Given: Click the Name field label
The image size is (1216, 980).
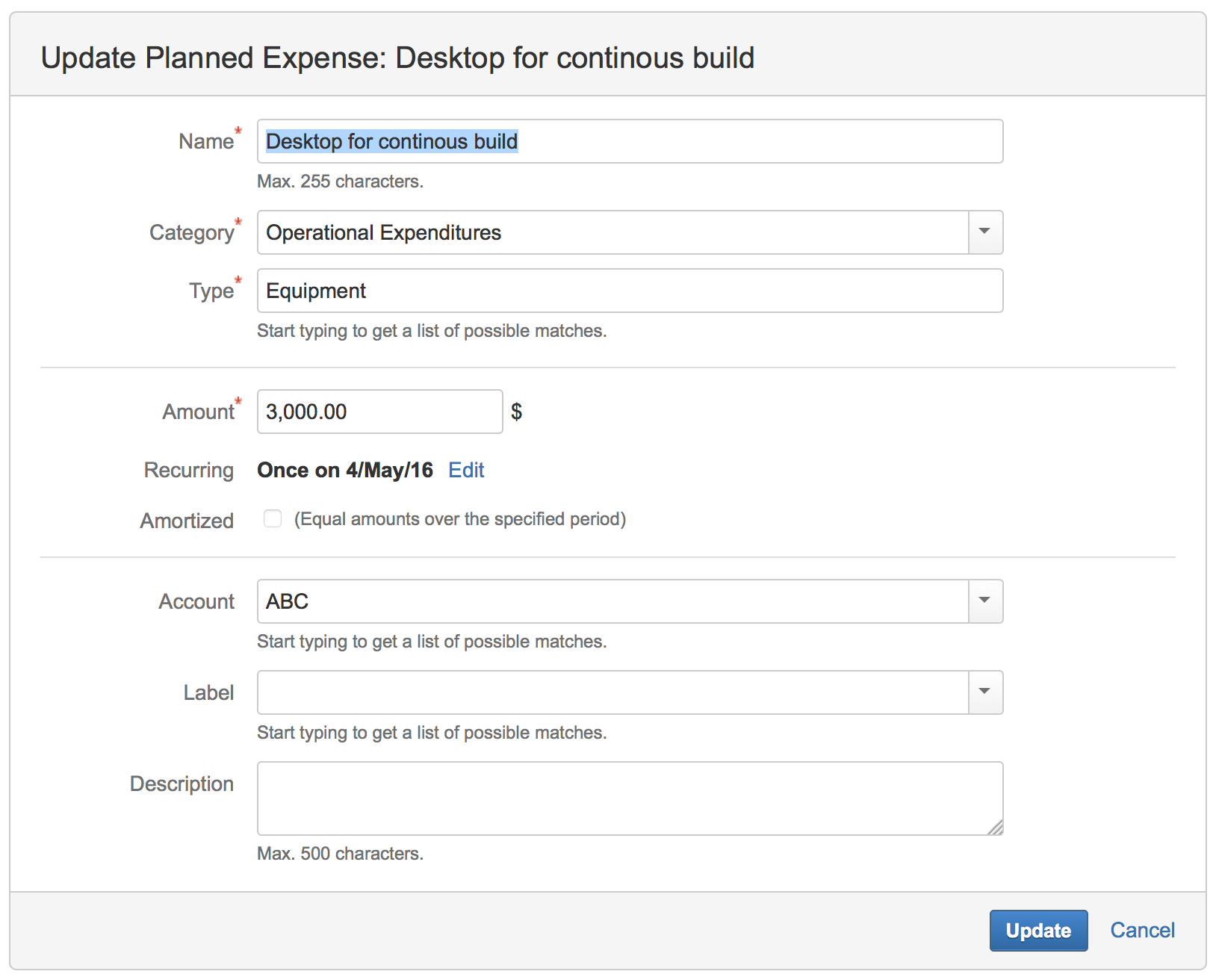Looking at the screenshot, I should click(205, 141).
